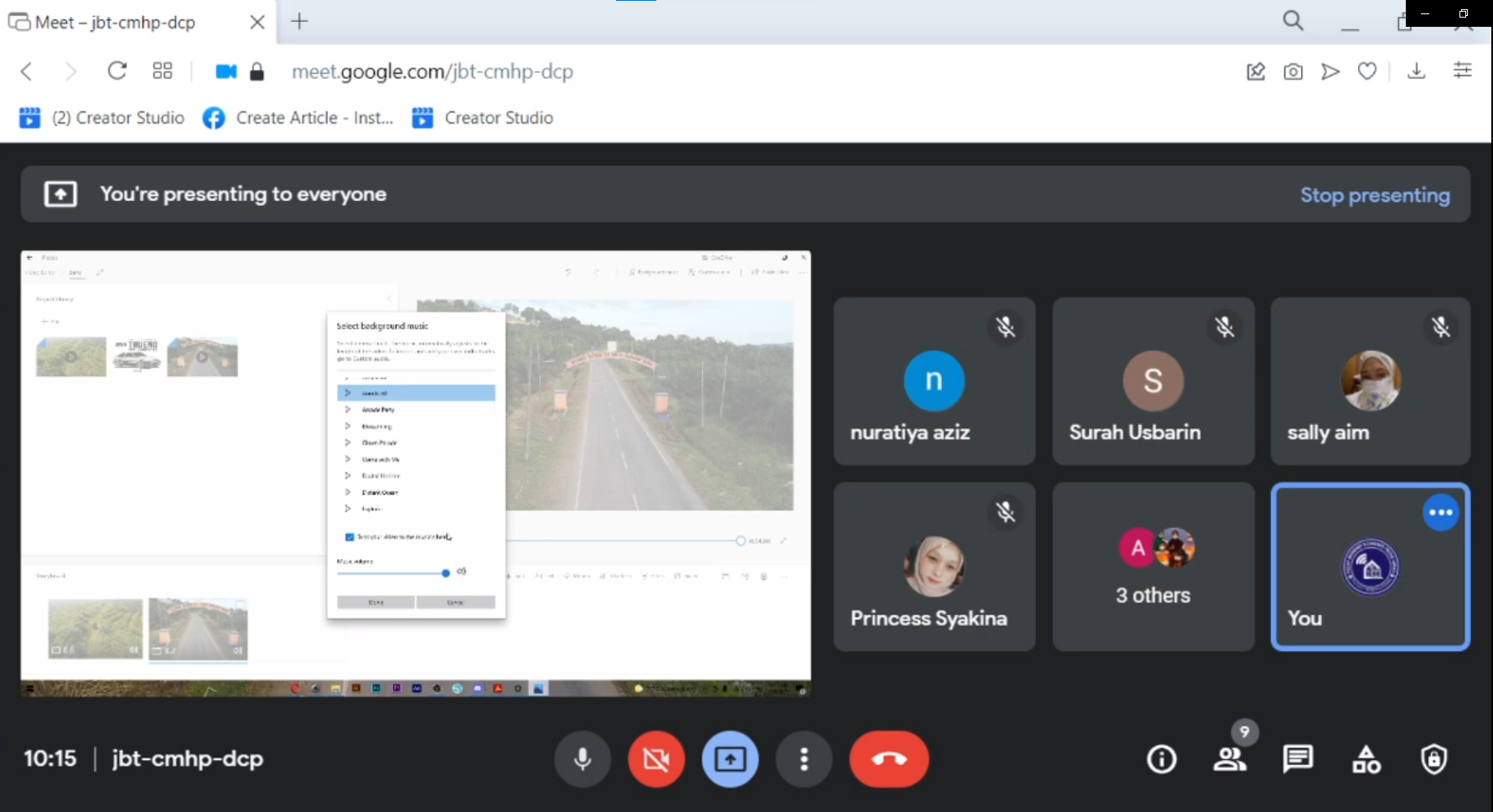Open more options three-dot menu

804,759
